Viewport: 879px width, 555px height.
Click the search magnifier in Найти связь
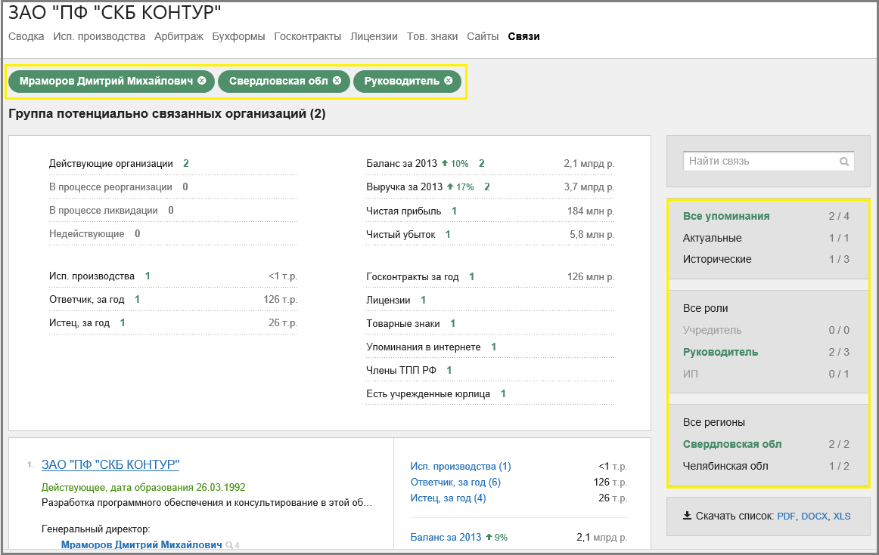click(844, 161)
